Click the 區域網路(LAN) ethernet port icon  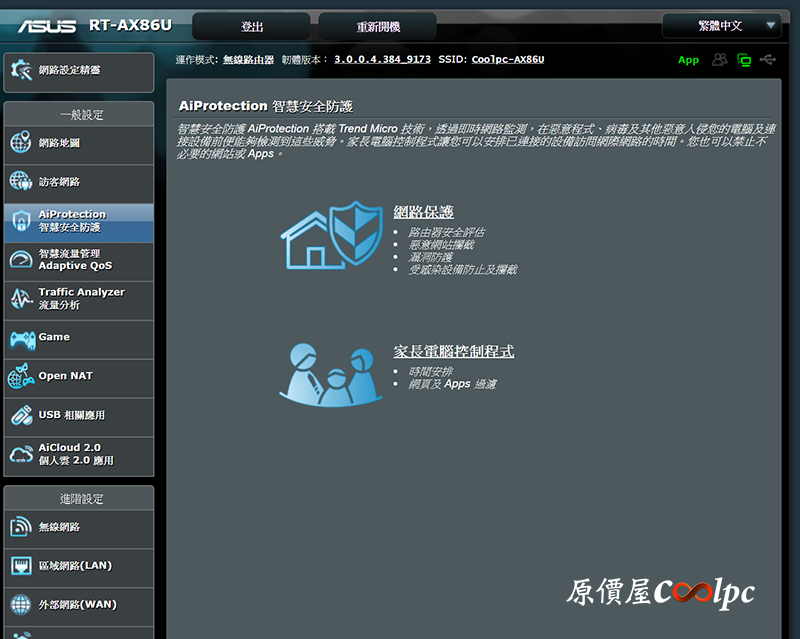[x=21, y=566]
